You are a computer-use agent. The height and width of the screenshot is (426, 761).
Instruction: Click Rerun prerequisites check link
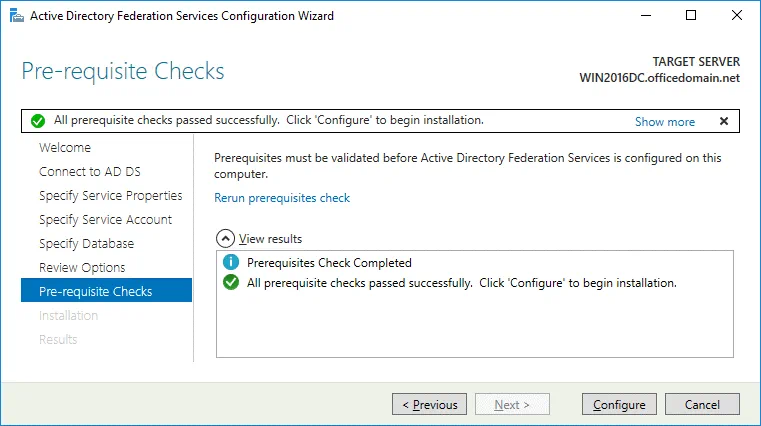282,198
